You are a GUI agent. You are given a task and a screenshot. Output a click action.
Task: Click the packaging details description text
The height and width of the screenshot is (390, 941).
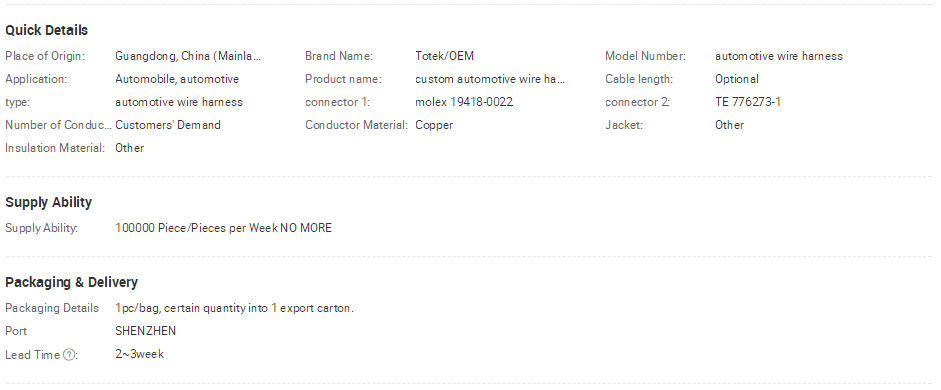click(x=235, y=308)
